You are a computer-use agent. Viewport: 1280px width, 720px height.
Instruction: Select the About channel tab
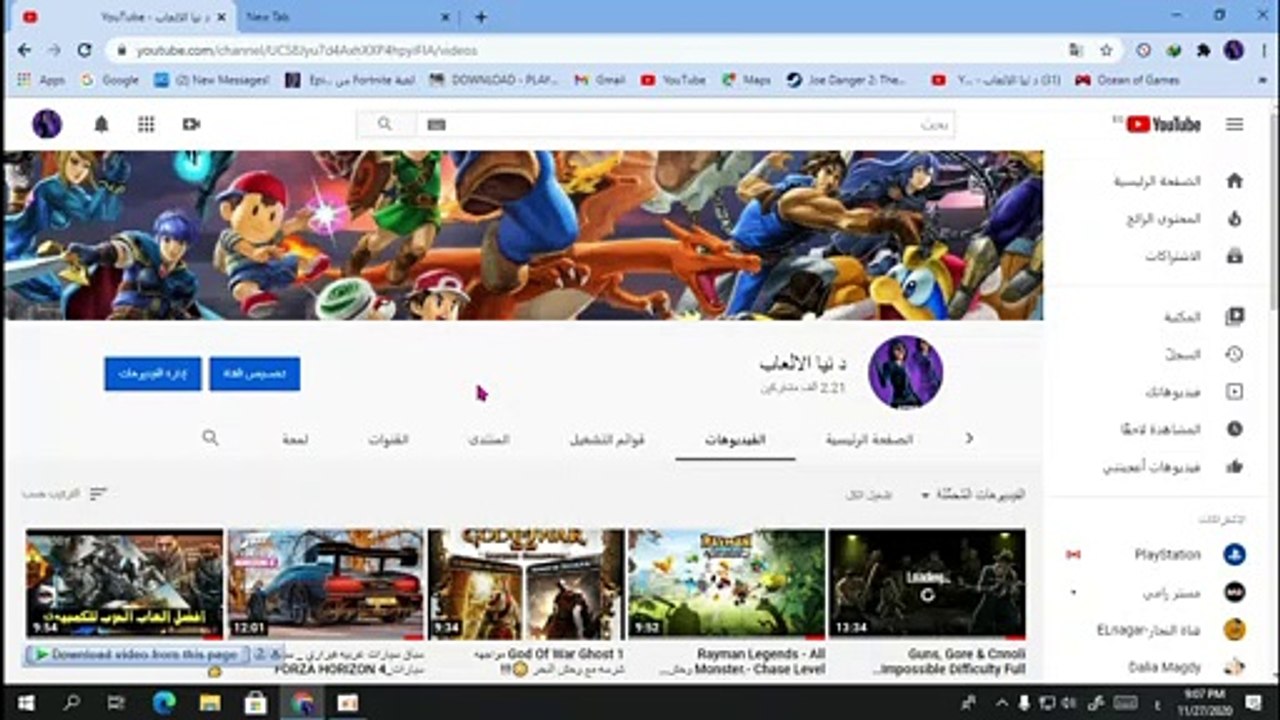295,439
